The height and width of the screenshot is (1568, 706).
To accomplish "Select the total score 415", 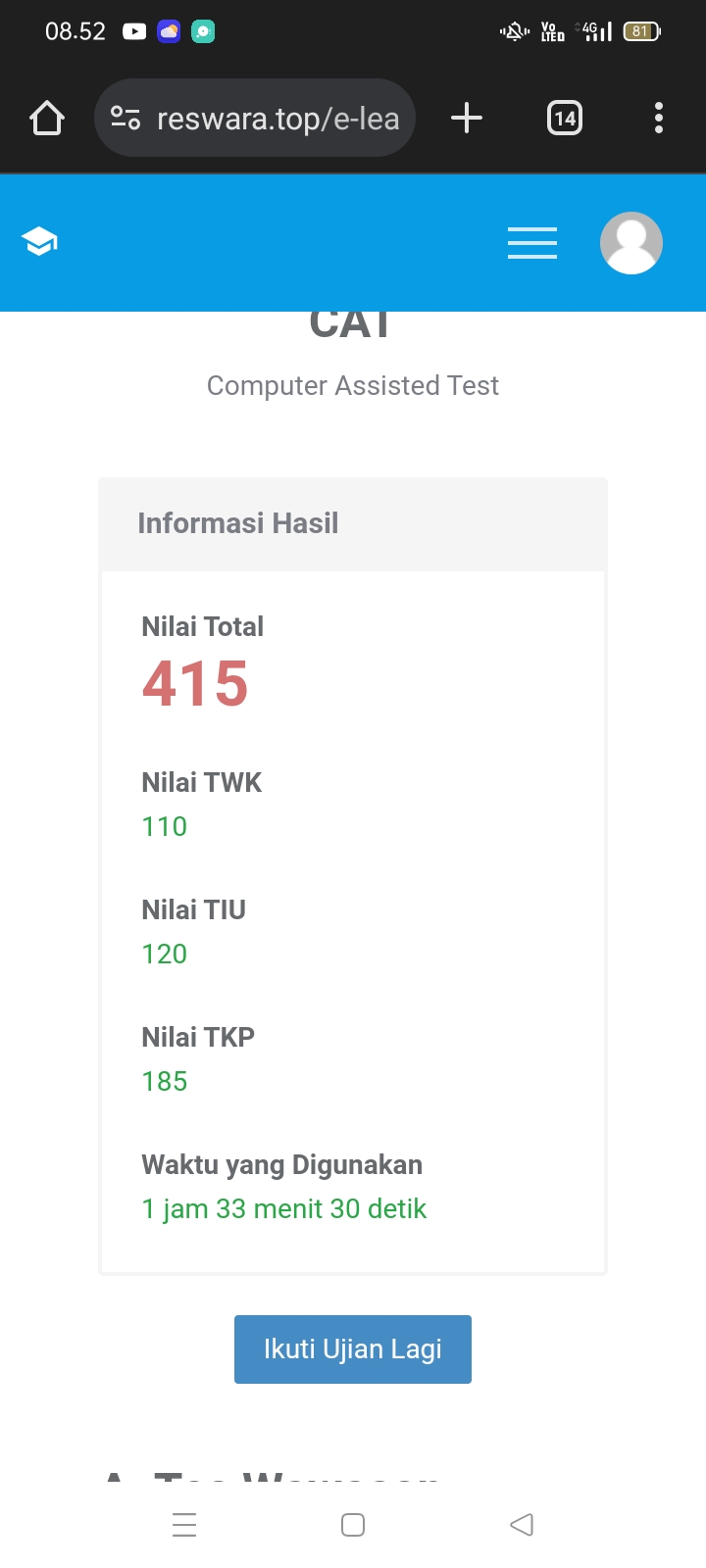I will (x=195, y=683).
